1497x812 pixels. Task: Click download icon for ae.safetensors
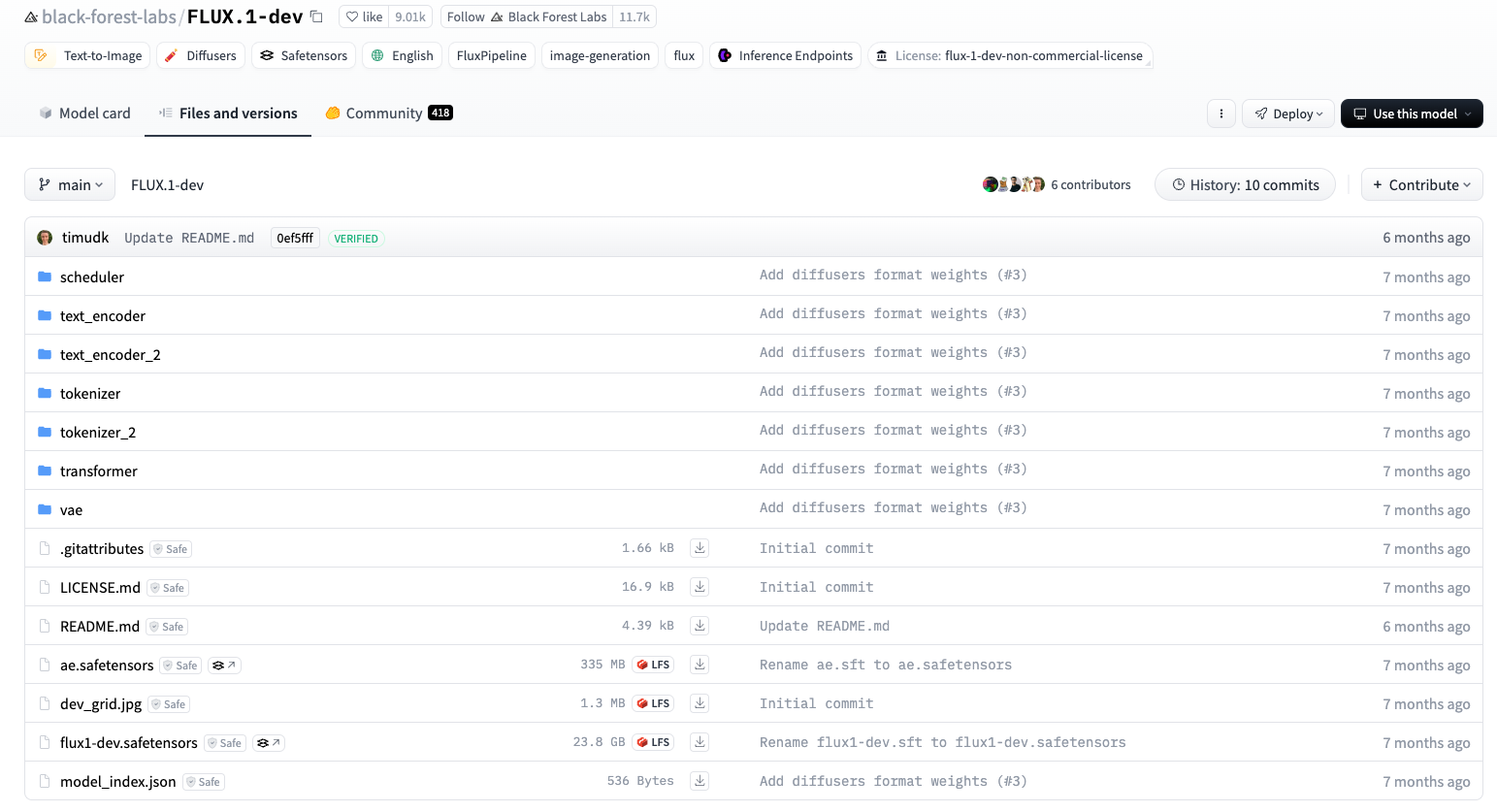(x=699, y=665)
